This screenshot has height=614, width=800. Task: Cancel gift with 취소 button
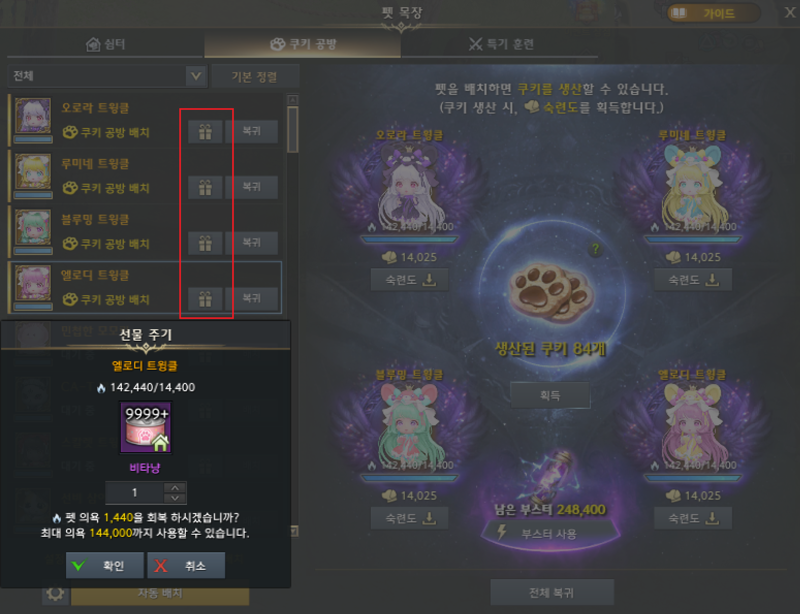(186, 566)
